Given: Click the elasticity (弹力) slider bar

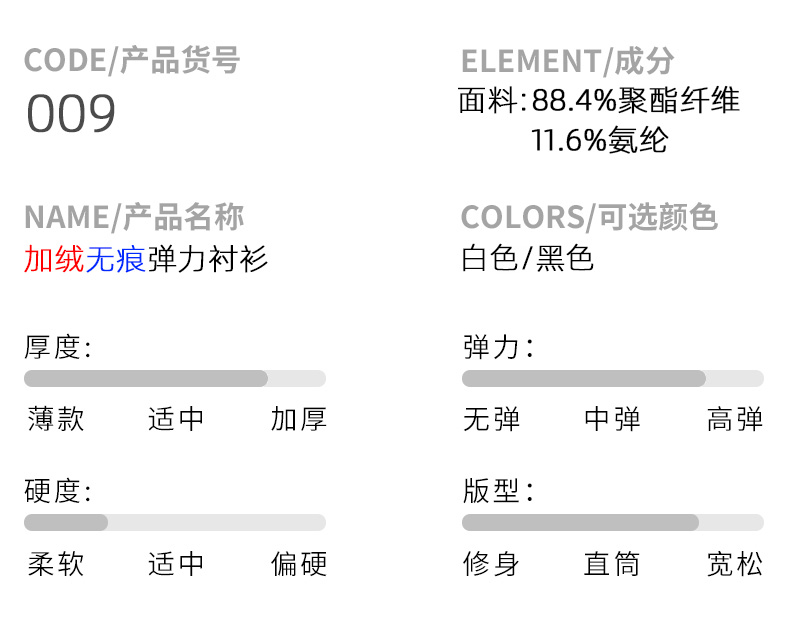Looking at the screenshot, I should pyautogui.click(x=612, y=378).
